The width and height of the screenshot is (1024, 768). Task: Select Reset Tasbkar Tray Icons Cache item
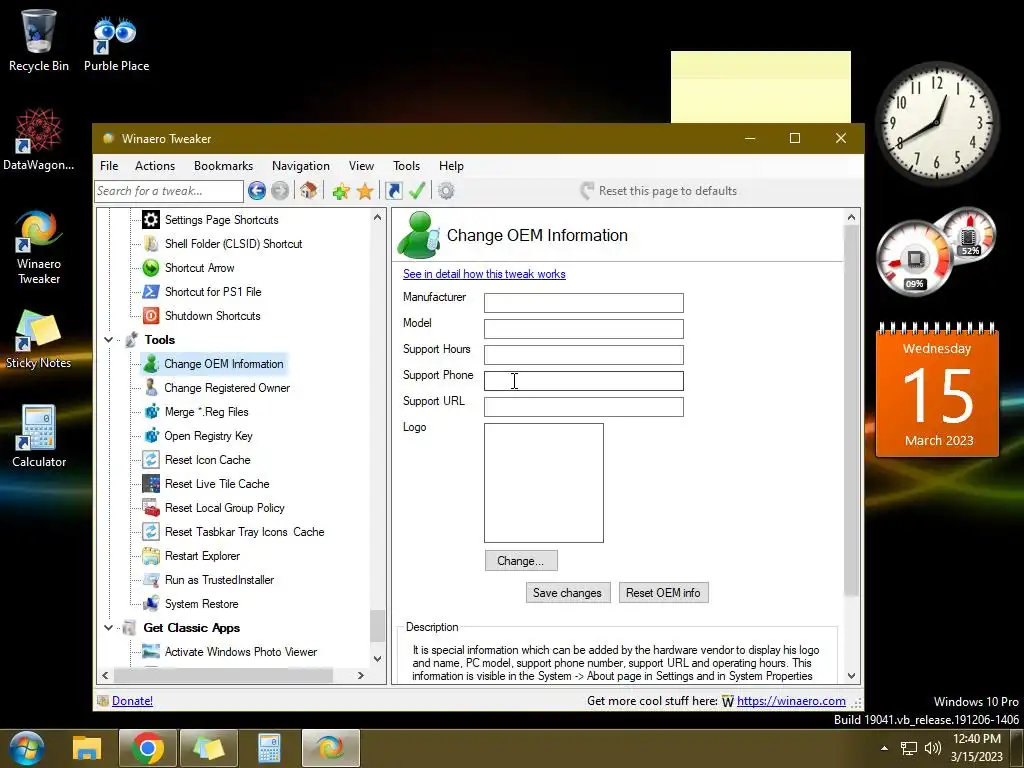tap(244, 532)
